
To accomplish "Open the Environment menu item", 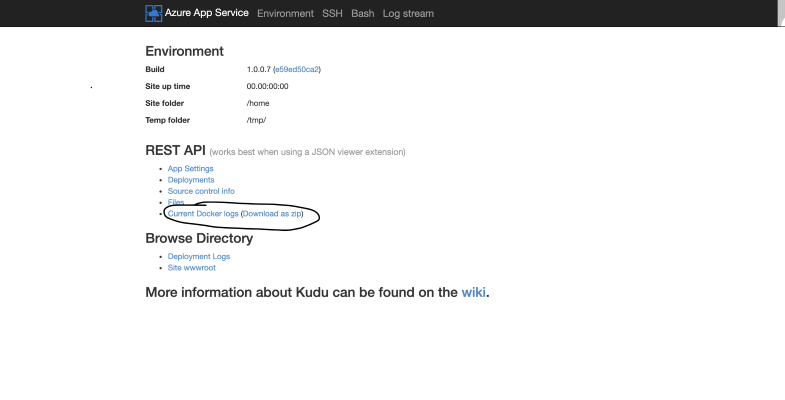I will pos(285,14).
